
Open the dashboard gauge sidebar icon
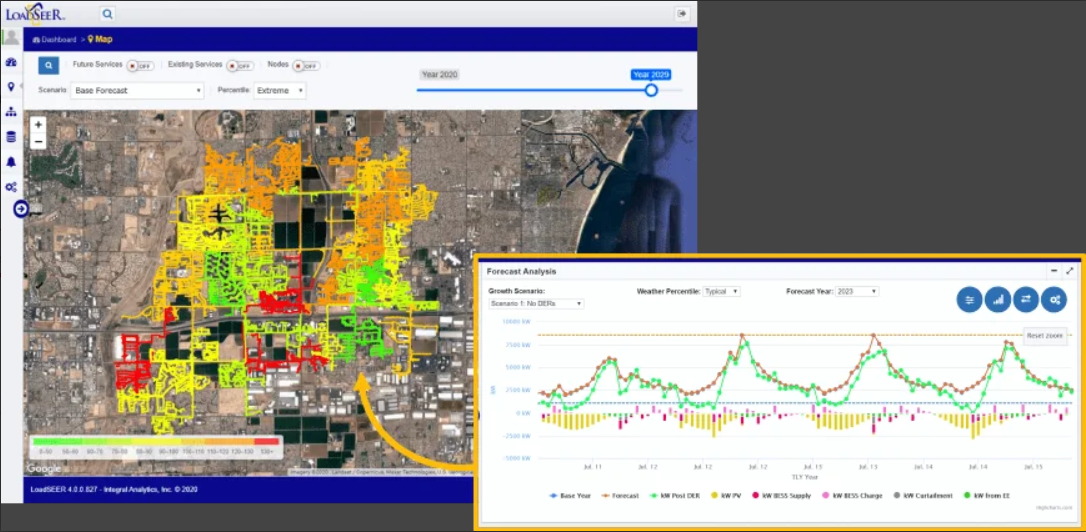11,62
